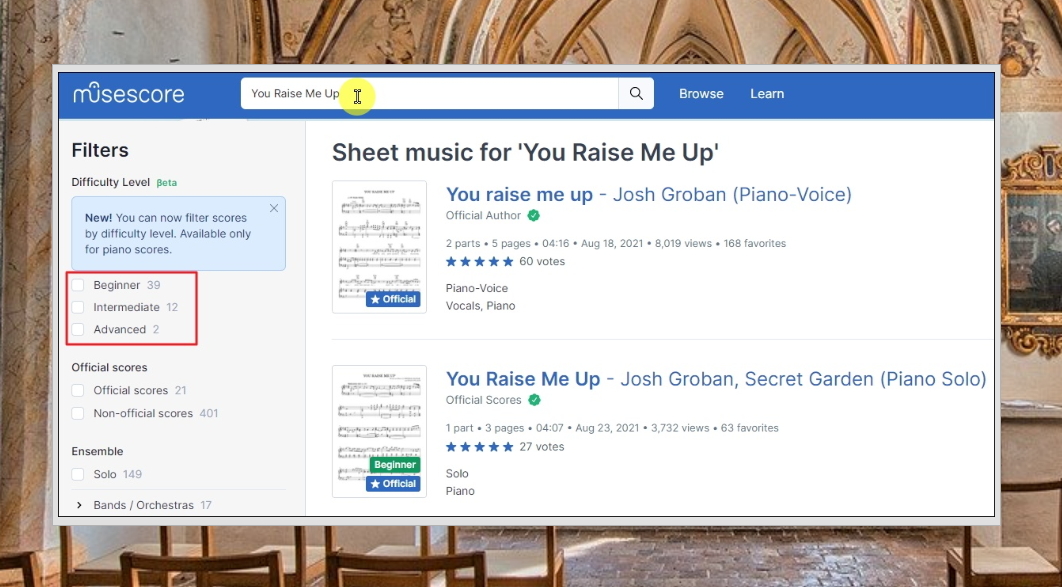The image size is (1062, 587).
Task: Close the difficulty level info notice
Action: (274, 209)
